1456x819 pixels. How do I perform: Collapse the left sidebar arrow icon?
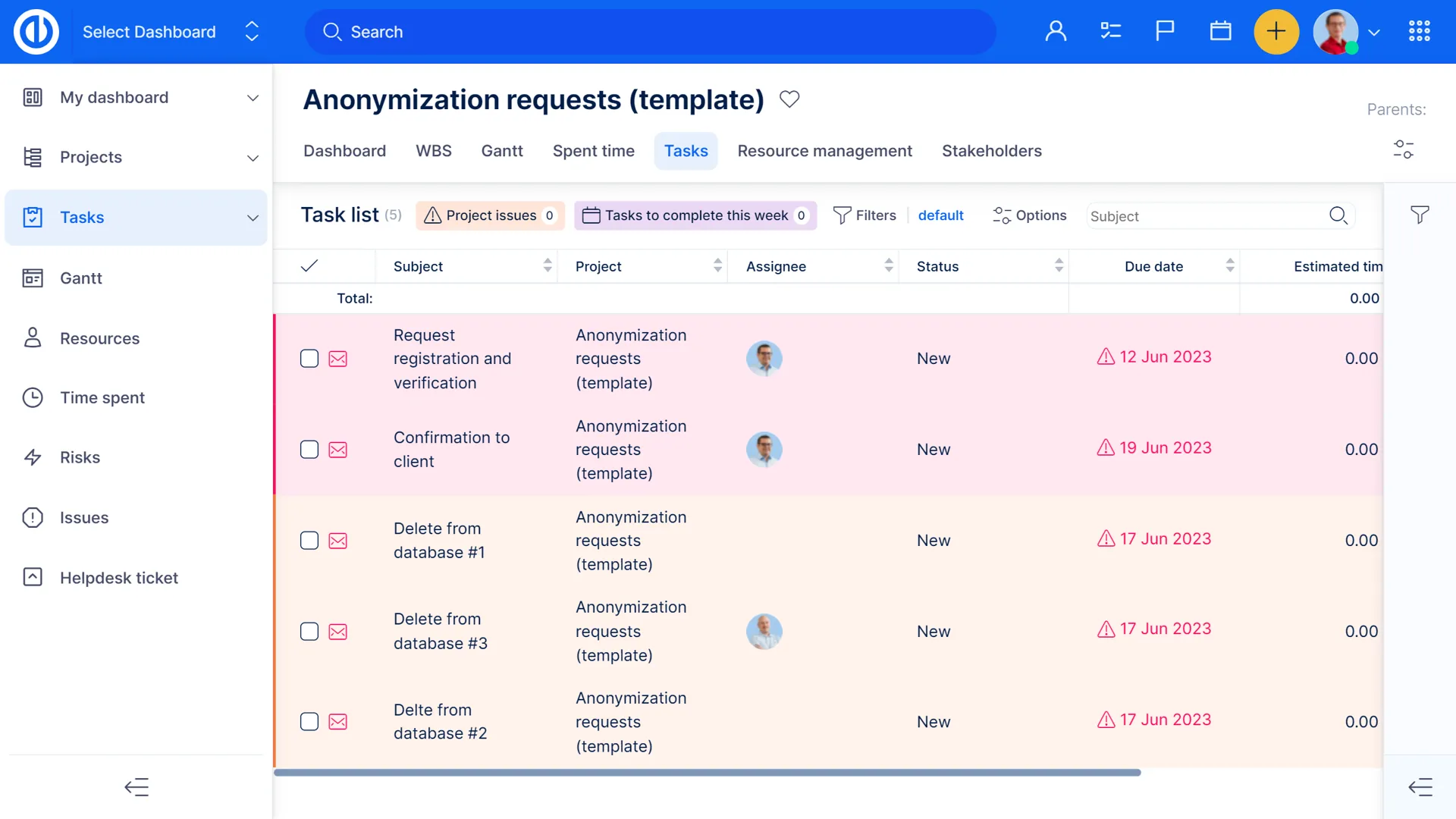[x=136, y=787]
